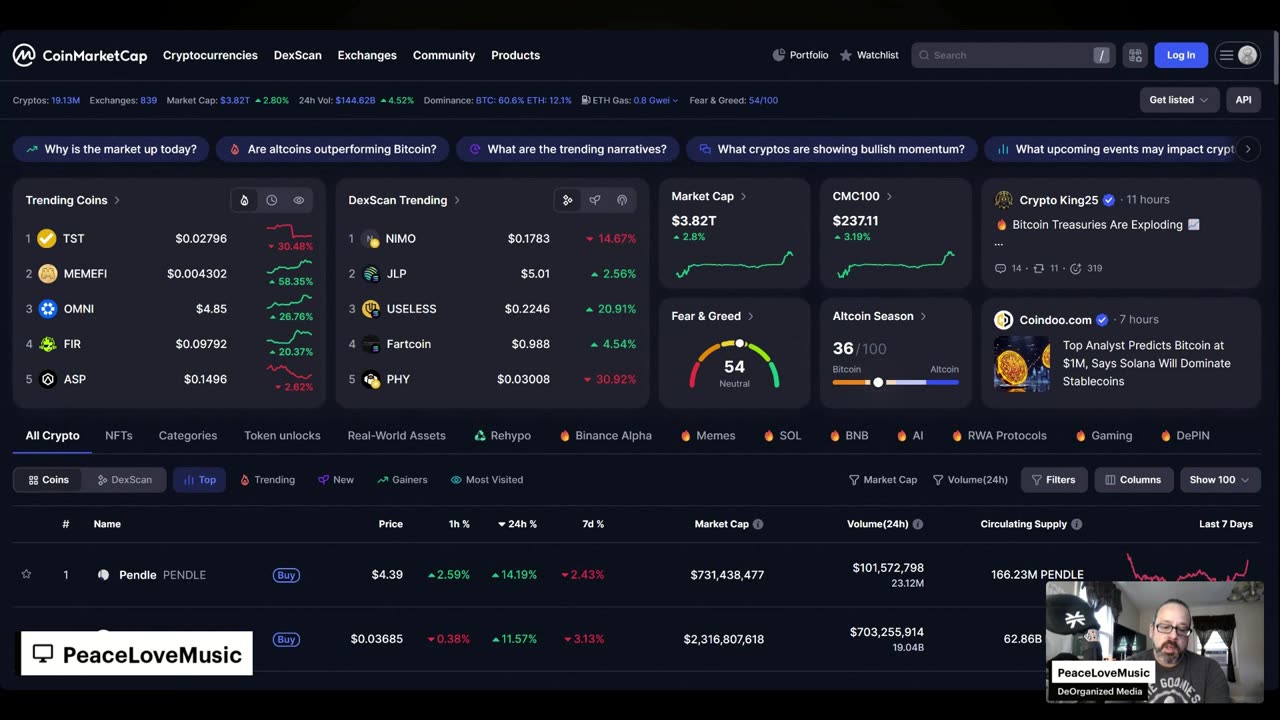The image size is (1280, 720).
Task: Select the TST coin icon in Trending Coins
Action: [x=47, y=238]
